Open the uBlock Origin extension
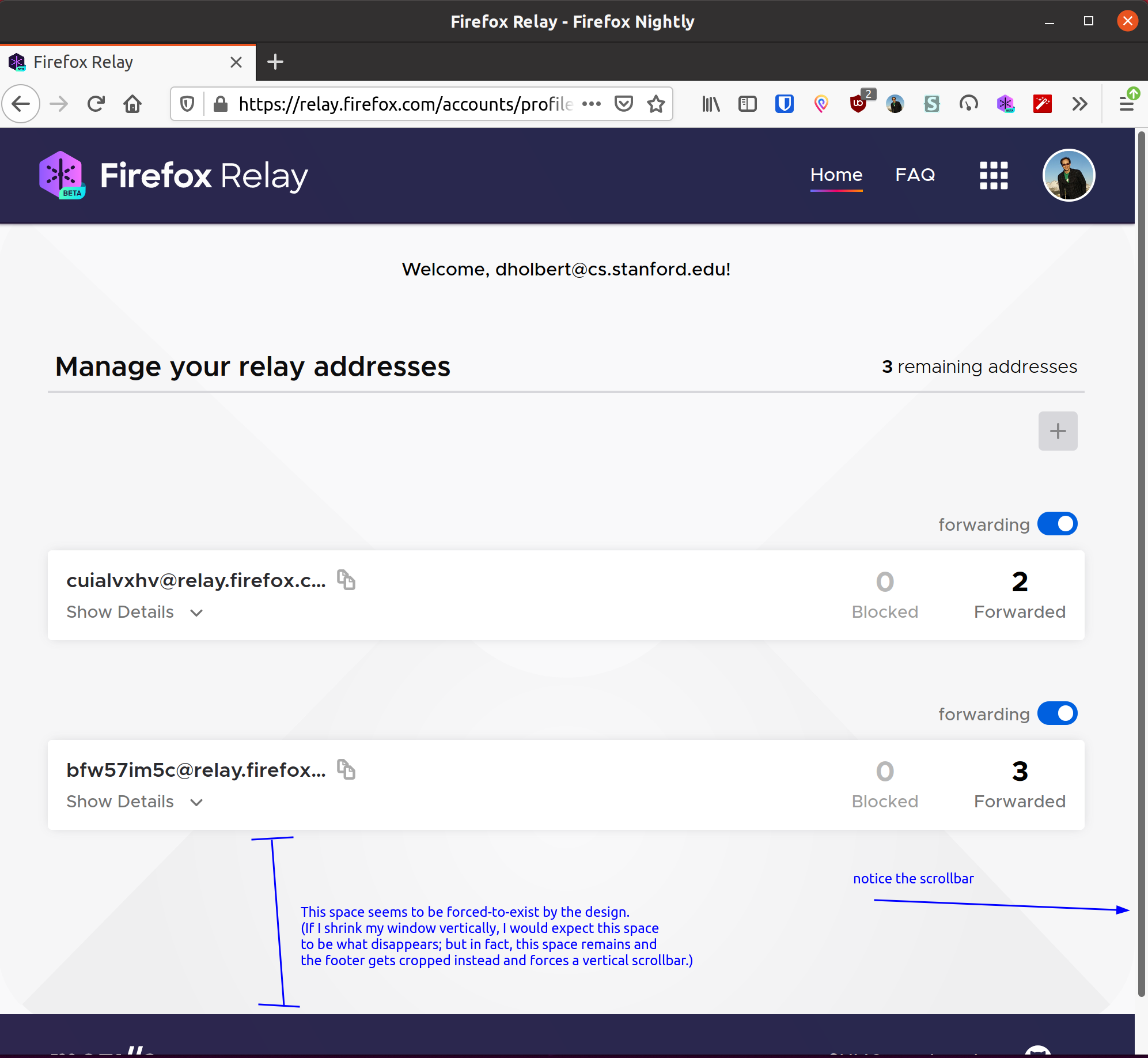 coord(858,104)
